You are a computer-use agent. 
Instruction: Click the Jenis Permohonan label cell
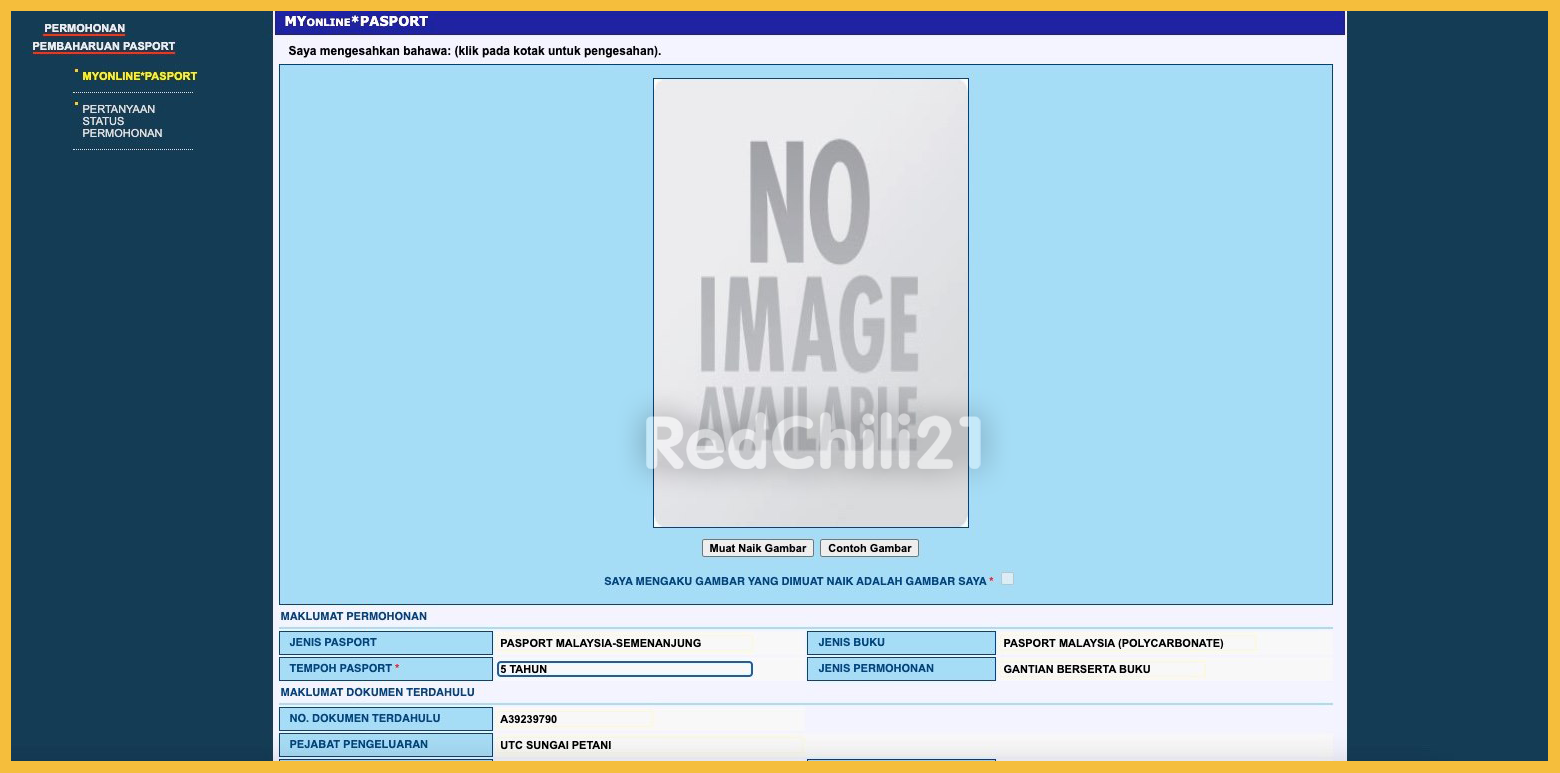900,669
